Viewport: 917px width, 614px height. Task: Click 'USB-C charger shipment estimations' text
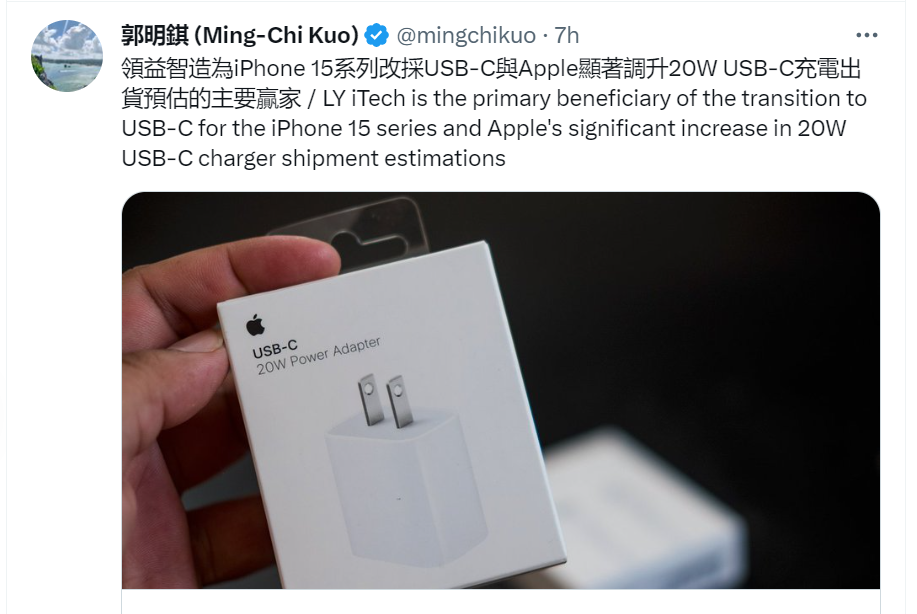tap(313, 158)
